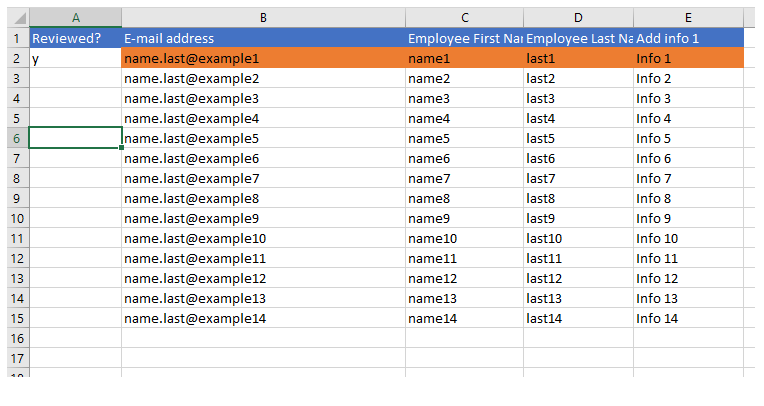This screenshot has width=764, height=406.
Task: Click cell name.last@example9
Action: 263,218
